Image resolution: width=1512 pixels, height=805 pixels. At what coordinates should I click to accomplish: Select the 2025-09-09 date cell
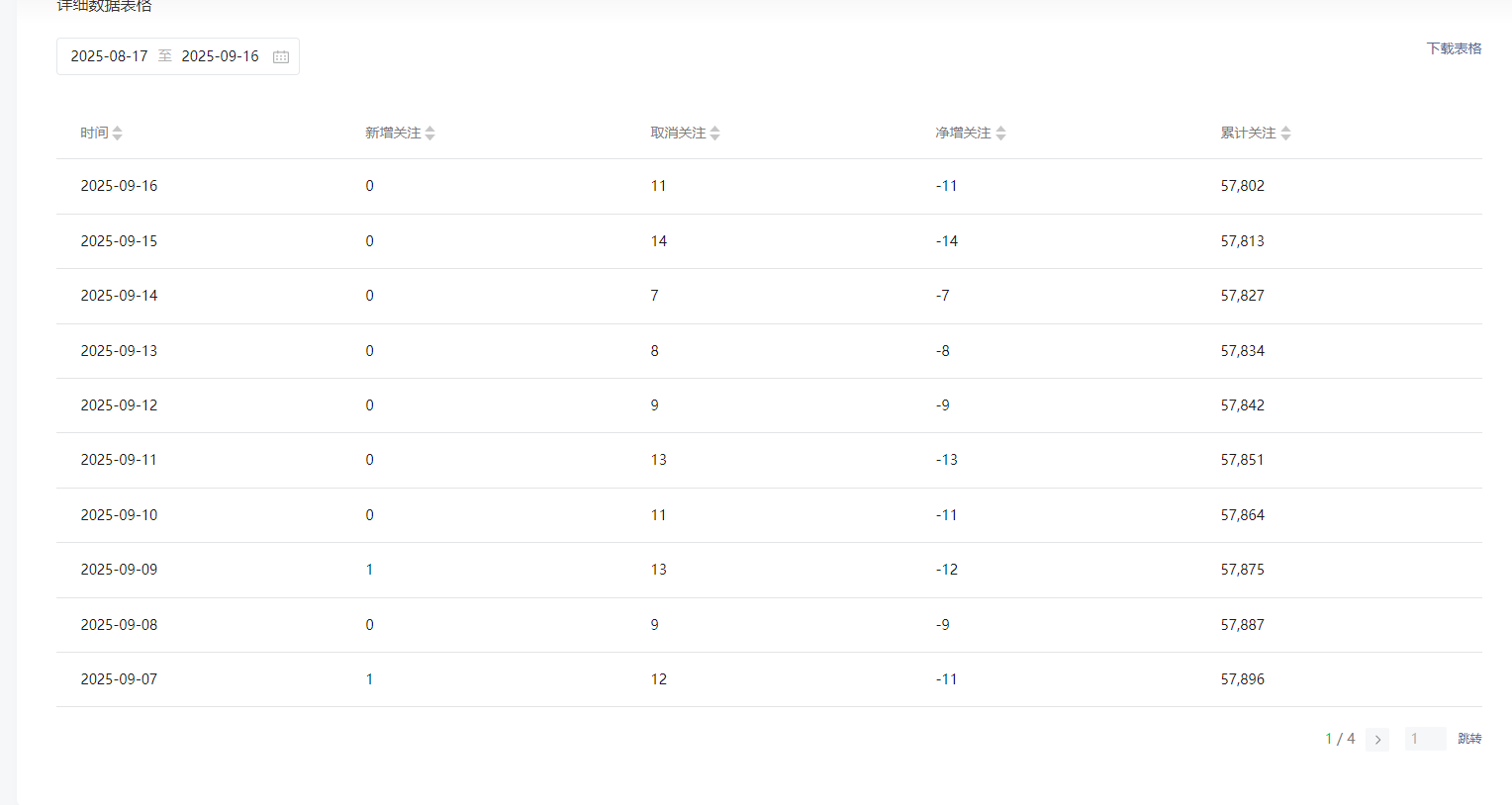(119, 570)
